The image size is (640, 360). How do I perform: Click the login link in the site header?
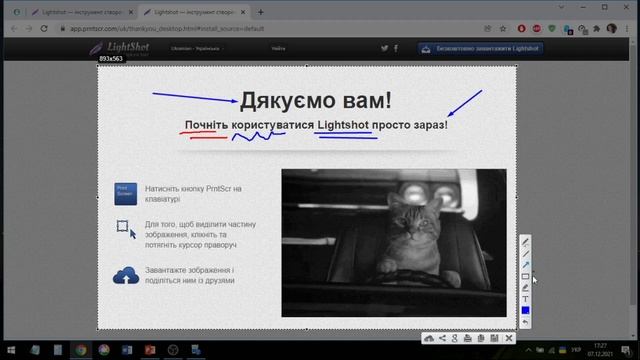coord(278,49)
